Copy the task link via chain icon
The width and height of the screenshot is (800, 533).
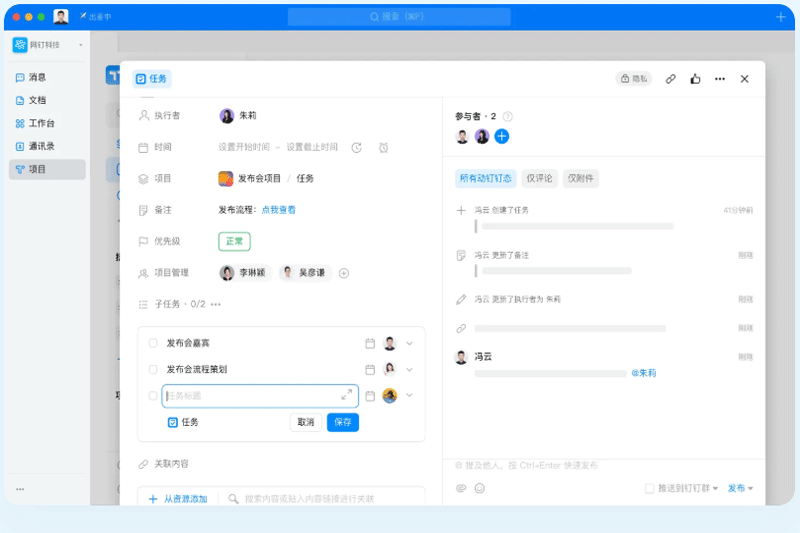pyautogui.click(x=671, y=79)
